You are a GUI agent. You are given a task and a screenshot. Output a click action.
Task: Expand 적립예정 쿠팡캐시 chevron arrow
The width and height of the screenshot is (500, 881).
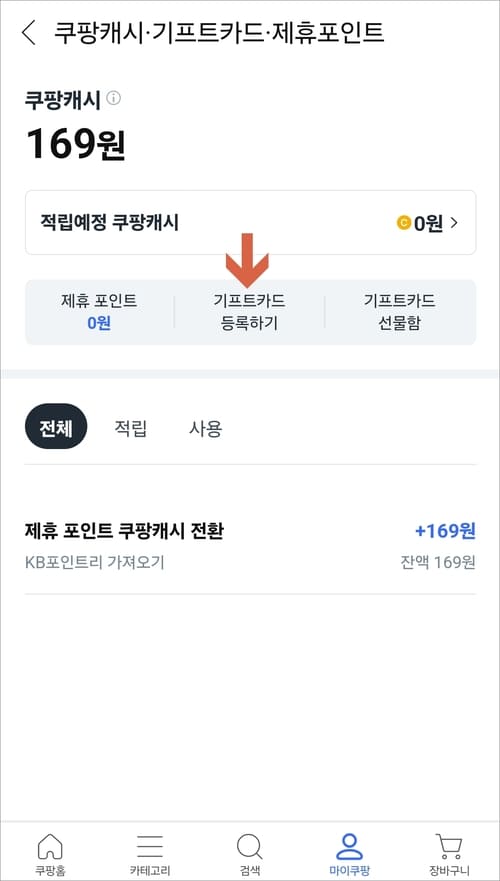(x=454, y=223)
